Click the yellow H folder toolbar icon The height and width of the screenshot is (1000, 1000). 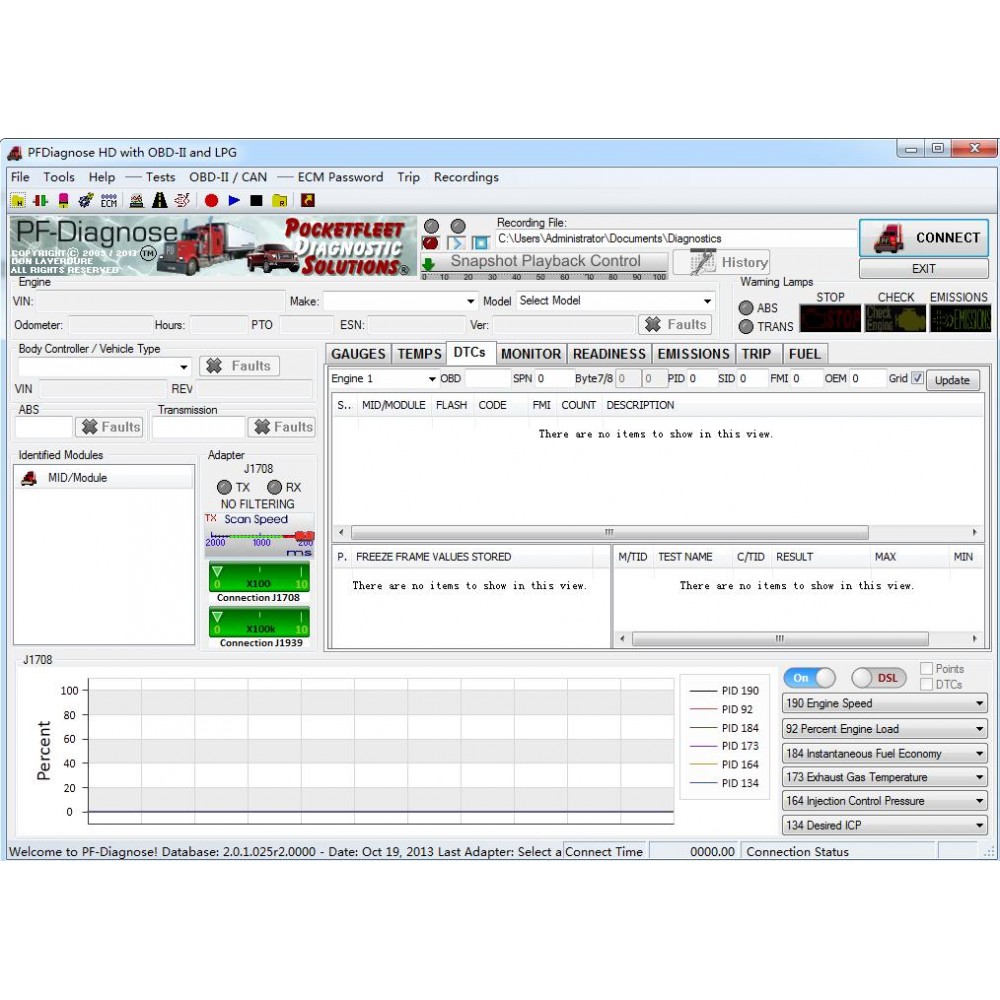point(18,201)
